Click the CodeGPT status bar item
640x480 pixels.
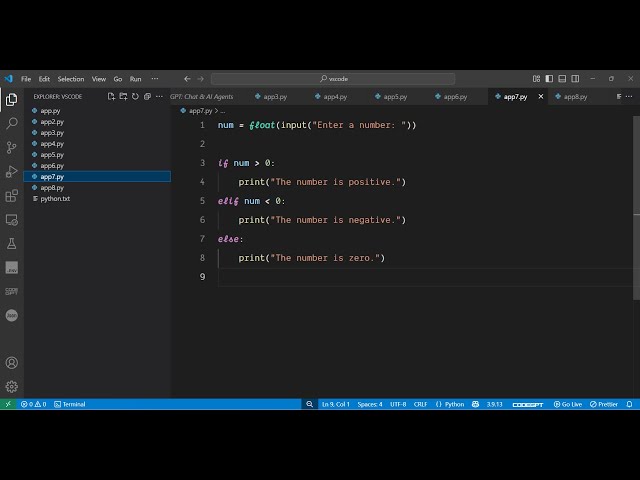click(x=528, y=404)
